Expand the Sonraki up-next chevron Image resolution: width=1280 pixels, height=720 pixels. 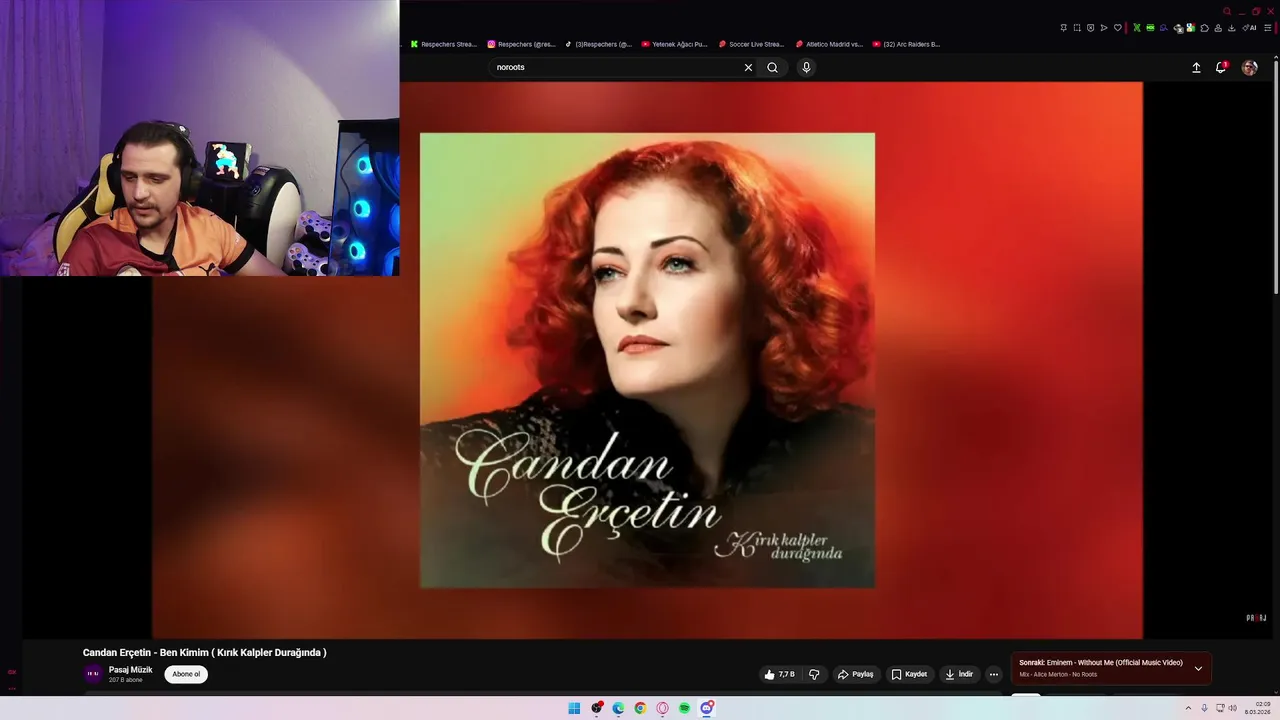pyautogui.click(x=1198, y=668)
